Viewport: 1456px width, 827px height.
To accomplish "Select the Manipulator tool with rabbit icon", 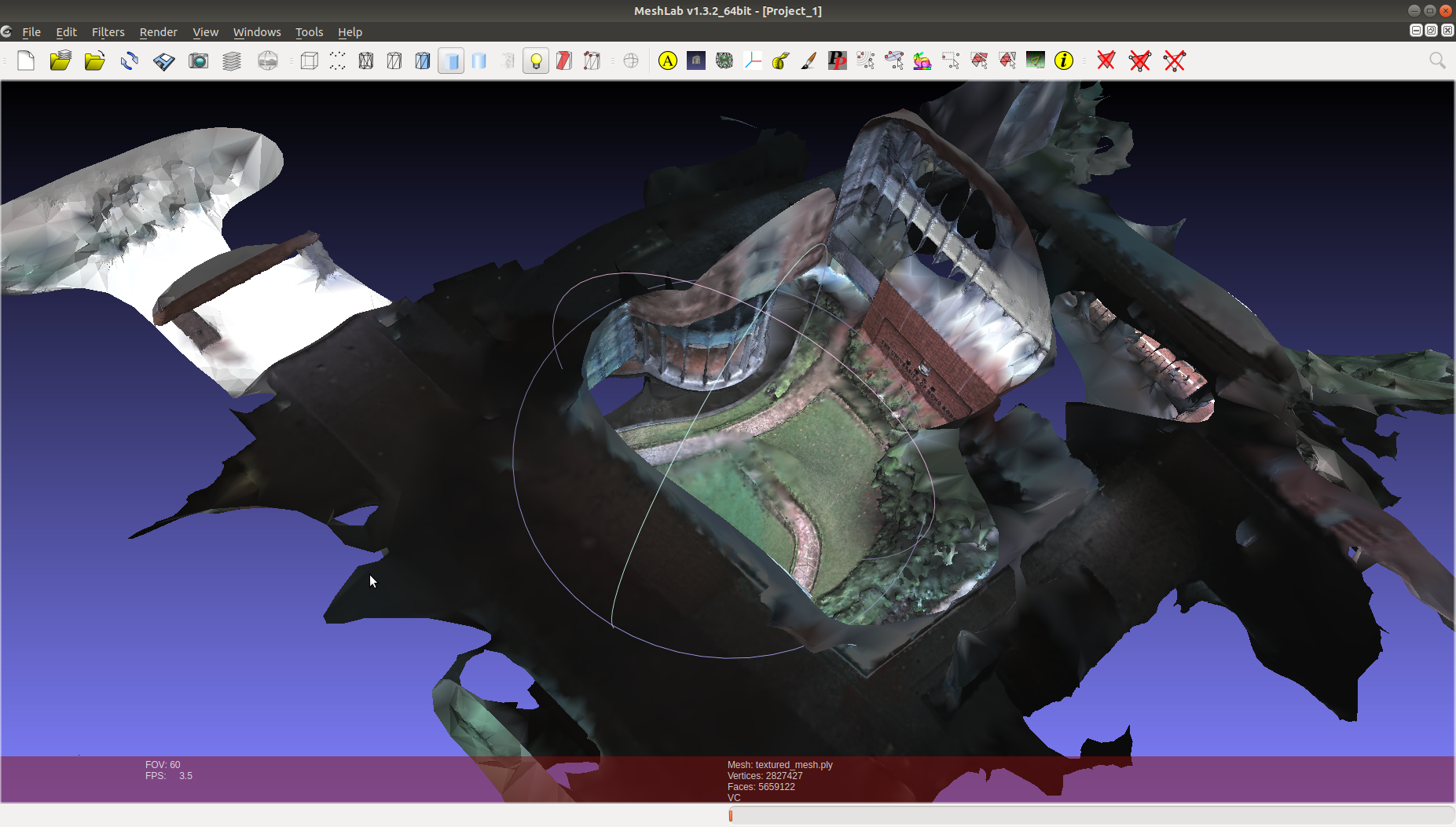I will pyautogui.click(x=922, y=60).
